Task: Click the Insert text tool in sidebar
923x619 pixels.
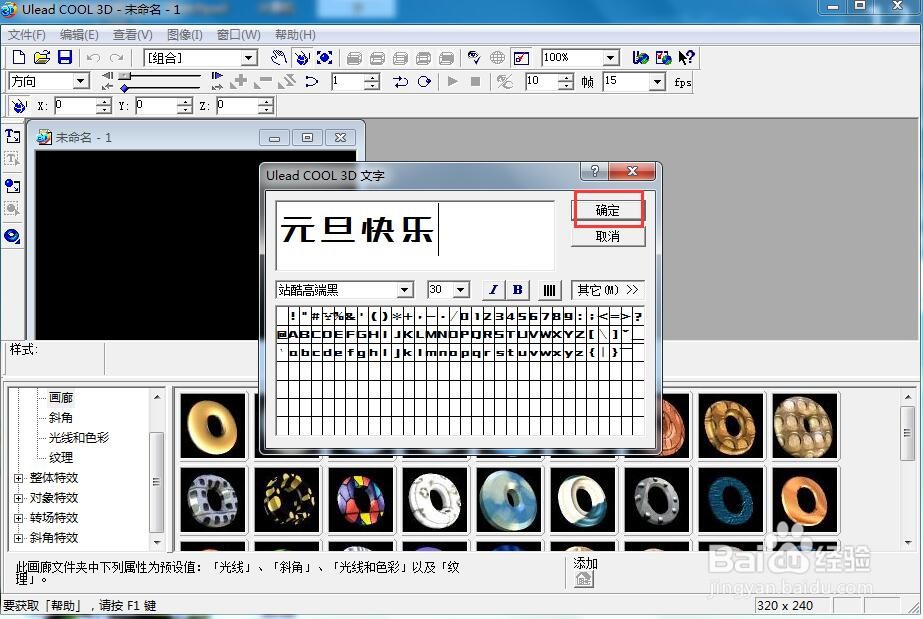Action: click(x=12, y=136)
